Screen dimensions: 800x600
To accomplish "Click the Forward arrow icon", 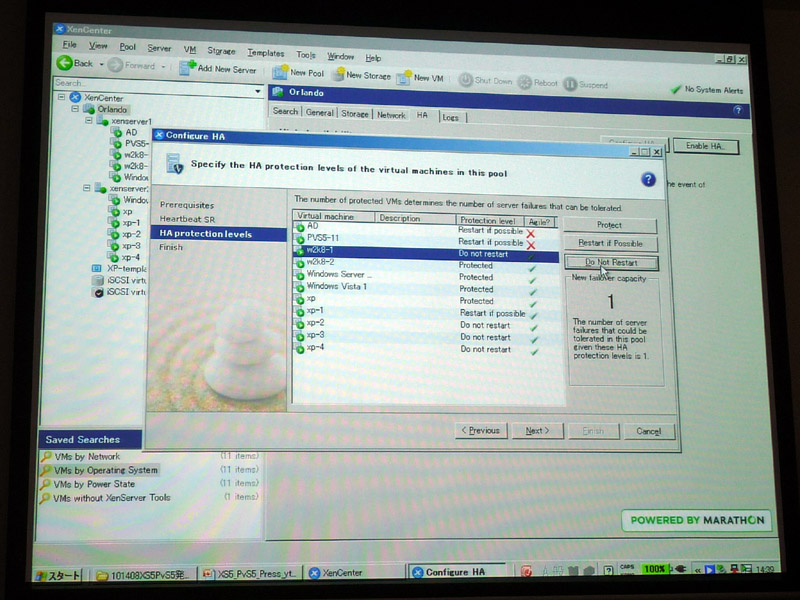I will click(x=115, y=65).
